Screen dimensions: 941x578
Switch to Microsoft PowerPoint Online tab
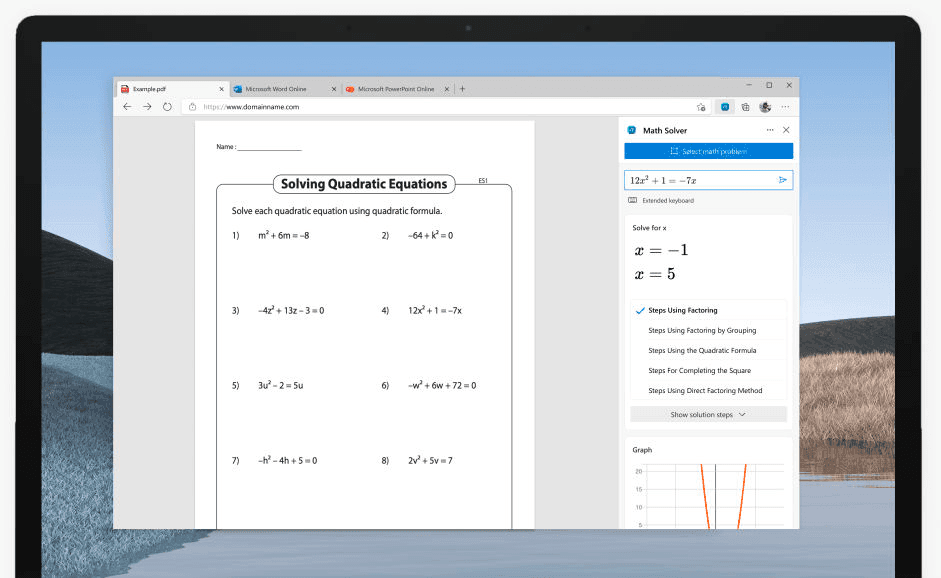(395, 88)
